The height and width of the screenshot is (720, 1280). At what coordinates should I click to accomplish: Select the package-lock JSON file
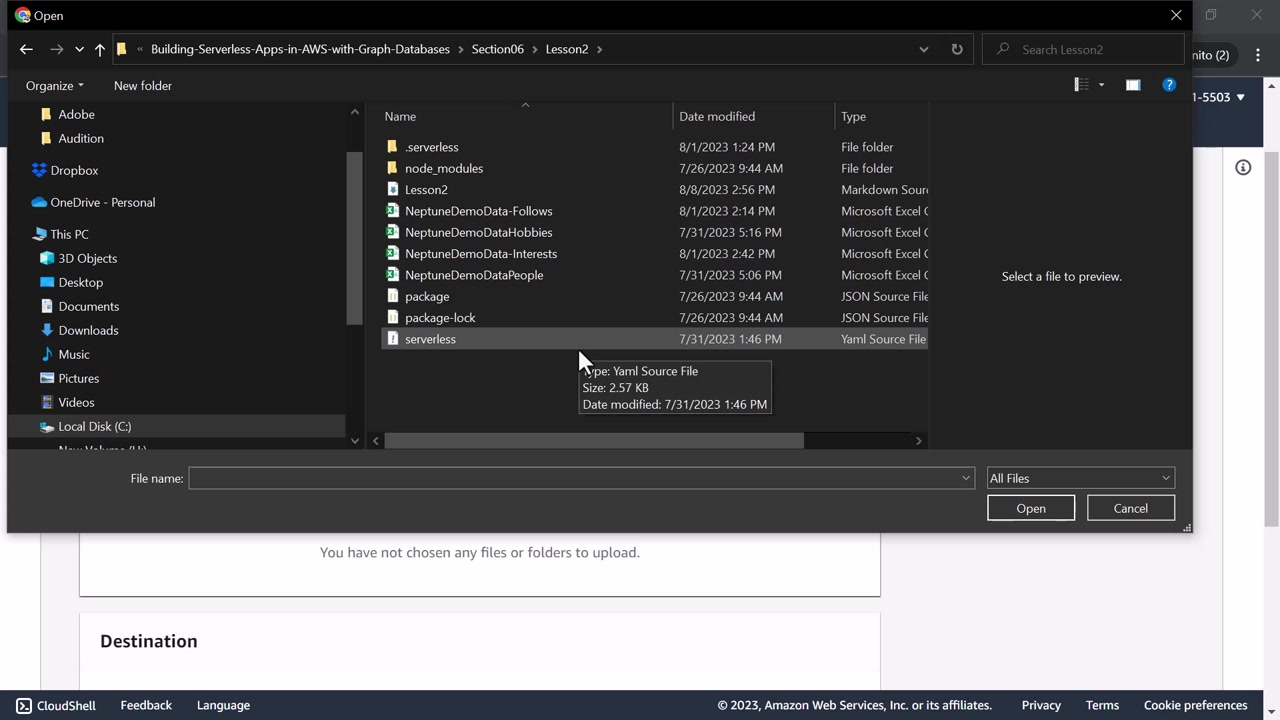(x=440, y=318)
